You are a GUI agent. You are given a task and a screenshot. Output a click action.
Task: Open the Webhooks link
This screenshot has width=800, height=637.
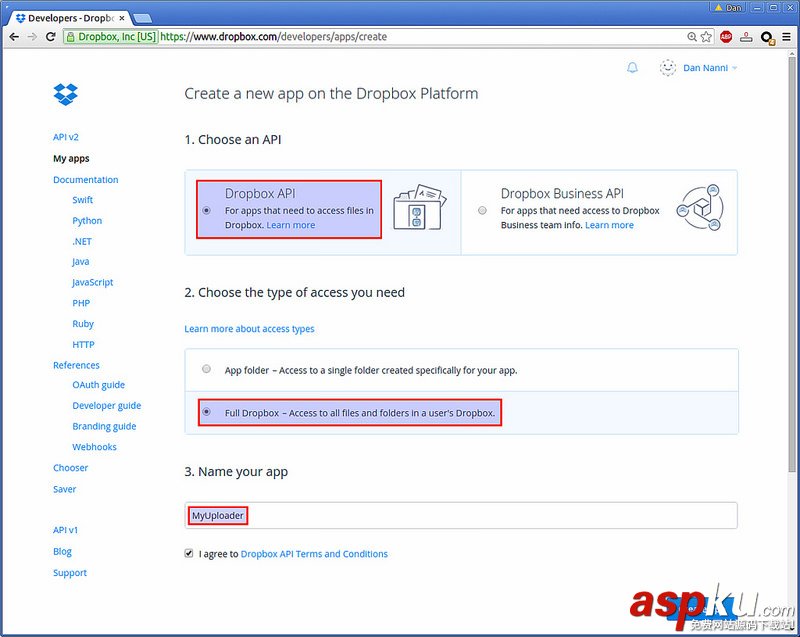click(94, 447)
